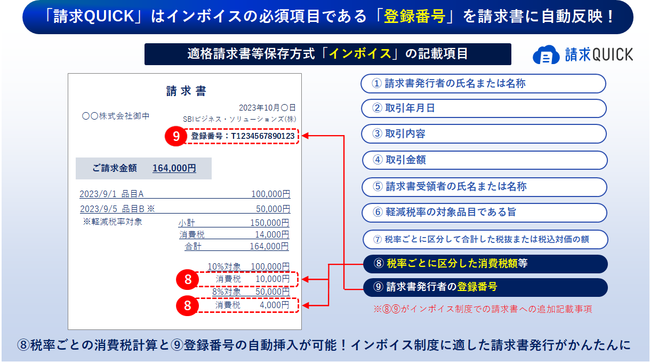Select item ⑤ 請求書受領者の氏名または名称

[485, 187]
